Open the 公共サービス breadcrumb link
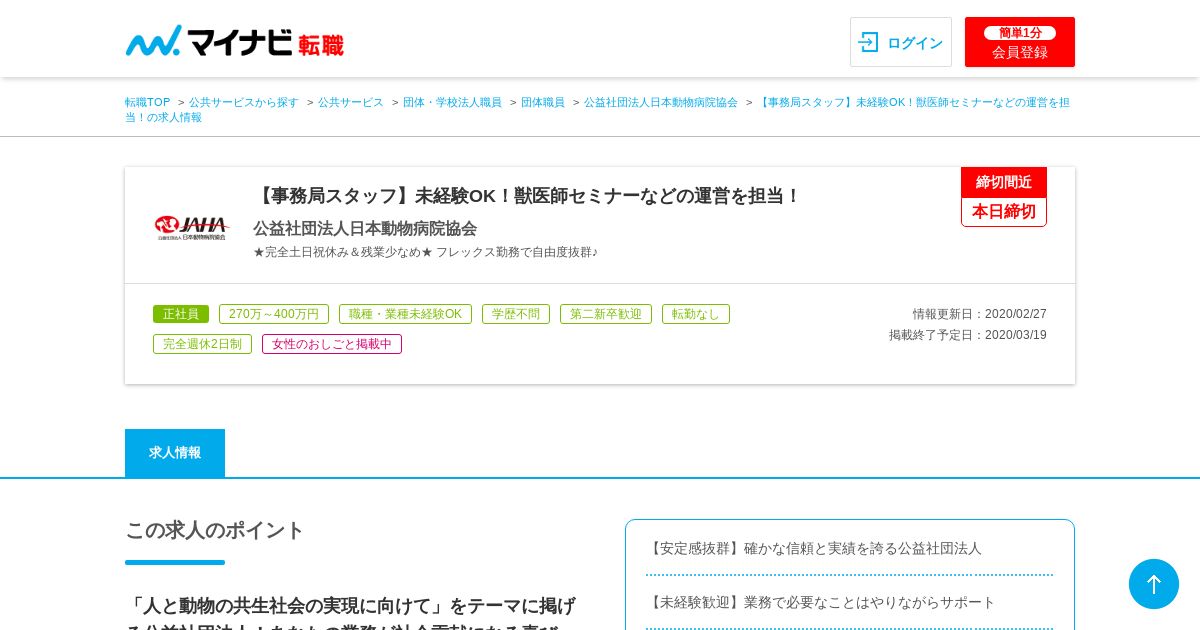 pos(351,102)
